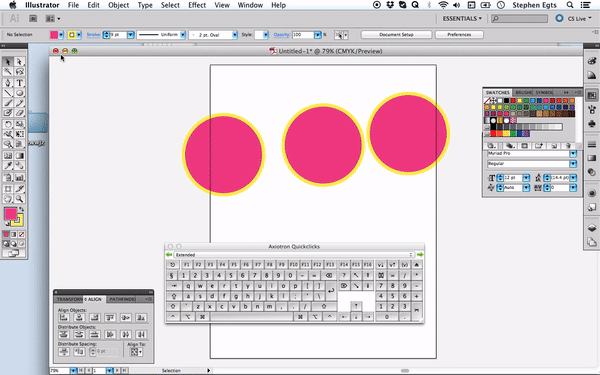The width and height of the screenshot is (600, 375).
Task: Select the Selection (black arrow) tool
Action: coord(8,62)
